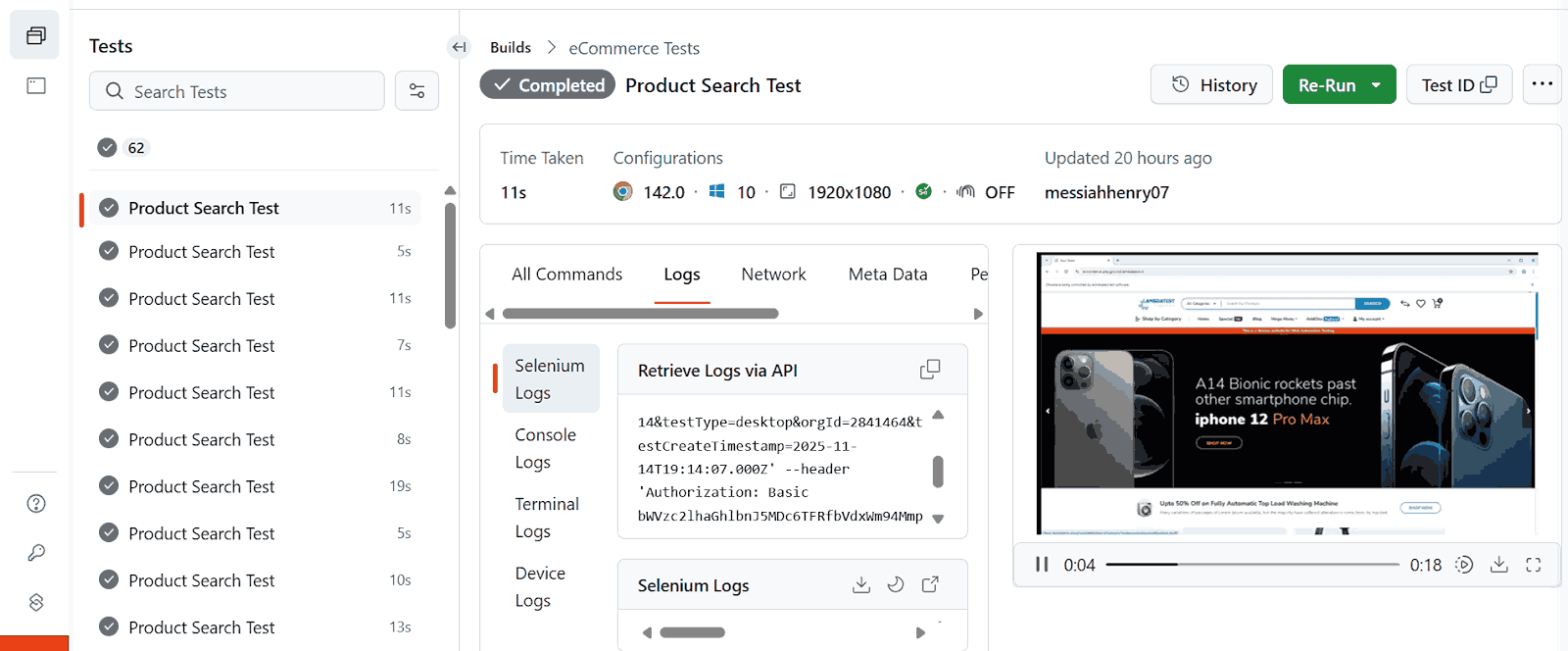Click the Re-Run button
Screen dimensions: 1568x651
point(1327,85)
